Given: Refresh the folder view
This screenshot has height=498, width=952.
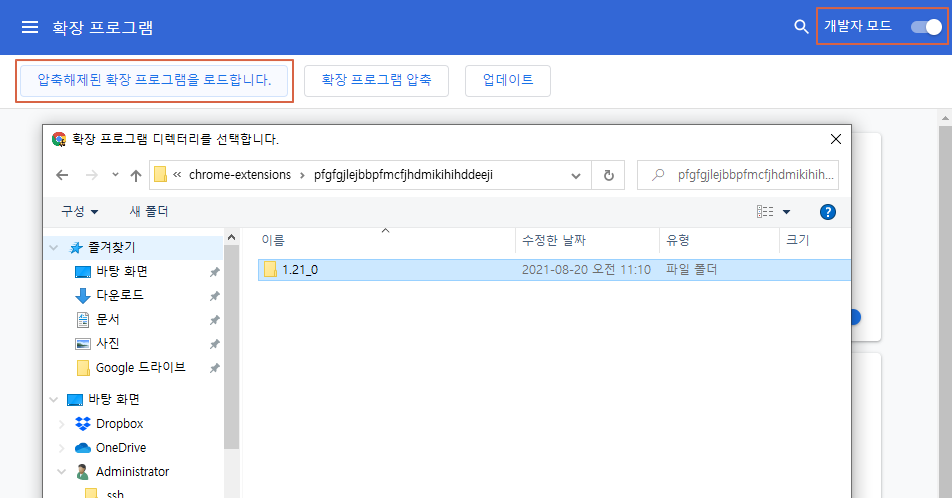Looking at the screenshot, I should pyautogui.click(x=608, y=175).
